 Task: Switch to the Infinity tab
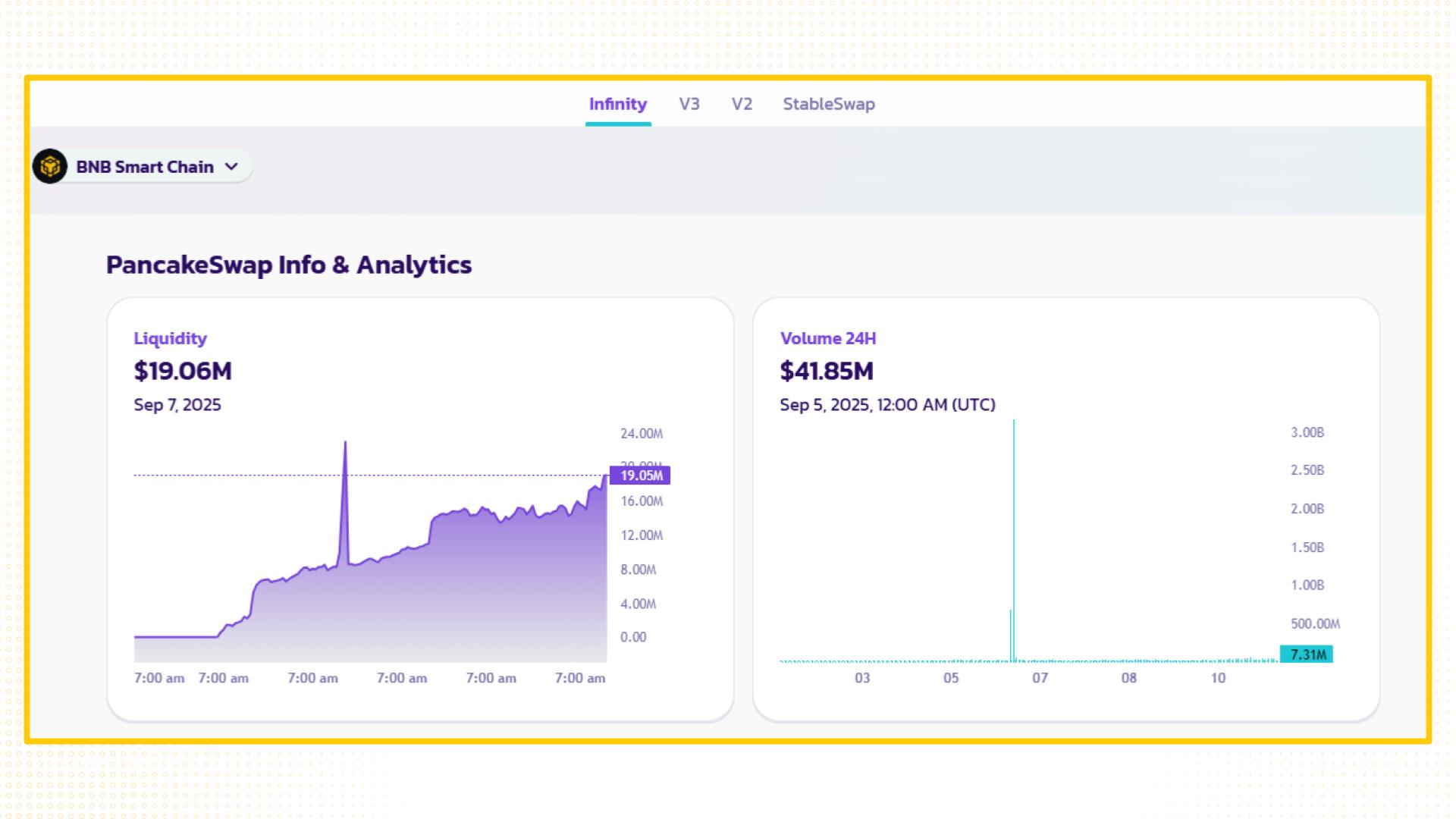(617, 104)
